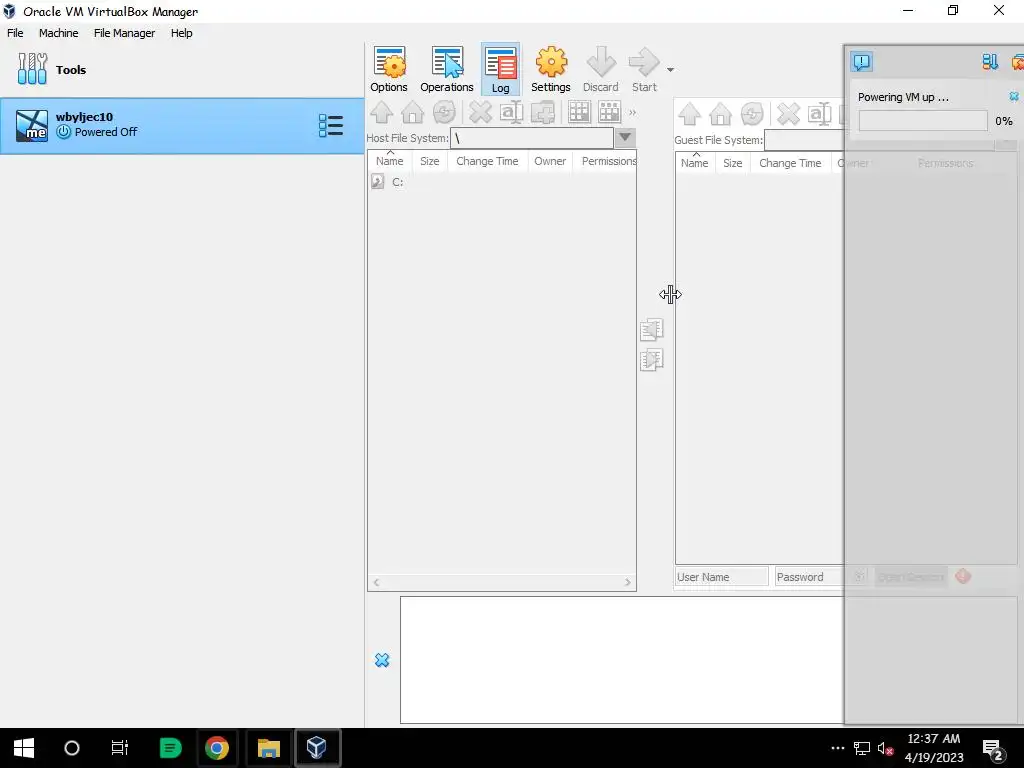Open the Windows notification center
Screen dimensions: 1024x768
993,749
